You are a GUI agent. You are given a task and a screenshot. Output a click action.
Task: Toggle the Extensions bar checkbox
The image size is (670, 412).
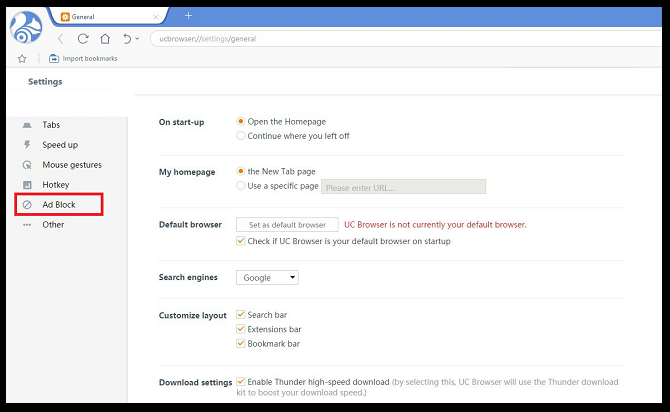pyautogui.click(x=241, y=329)
